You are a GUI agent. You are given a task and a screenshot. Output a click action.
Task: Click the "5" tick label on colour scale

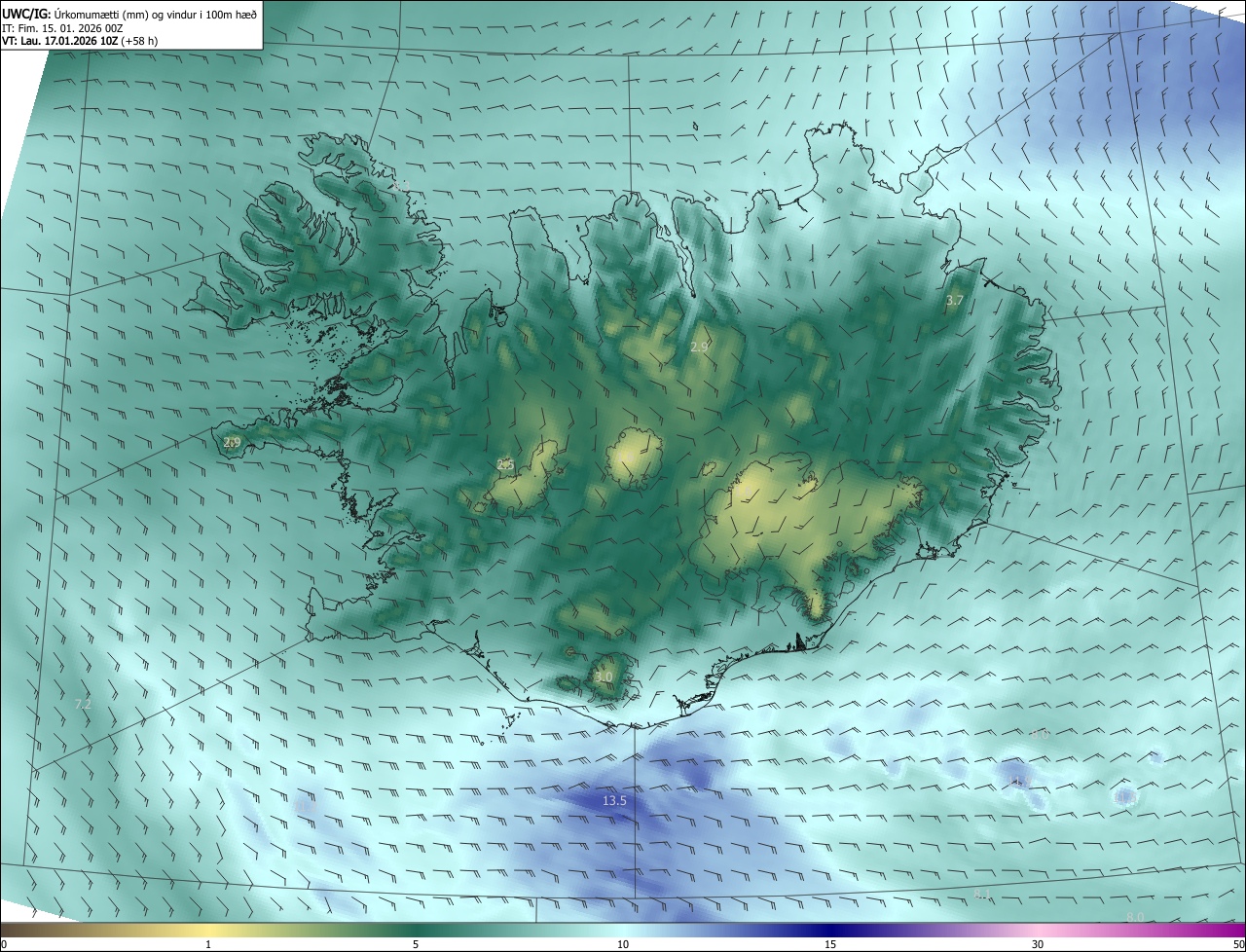tap(416, 945)
